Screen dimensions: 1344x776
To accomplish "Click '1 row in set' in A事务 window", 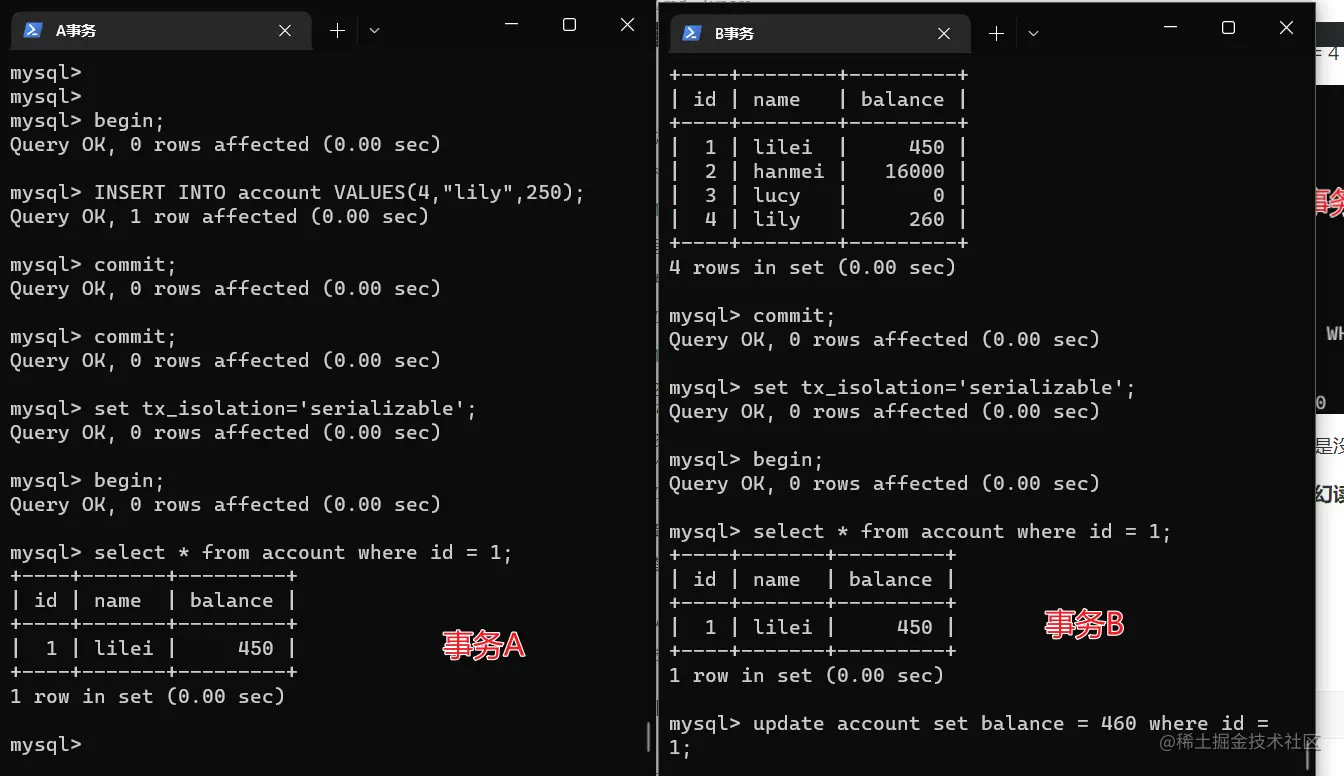I will tap(147, 696).
